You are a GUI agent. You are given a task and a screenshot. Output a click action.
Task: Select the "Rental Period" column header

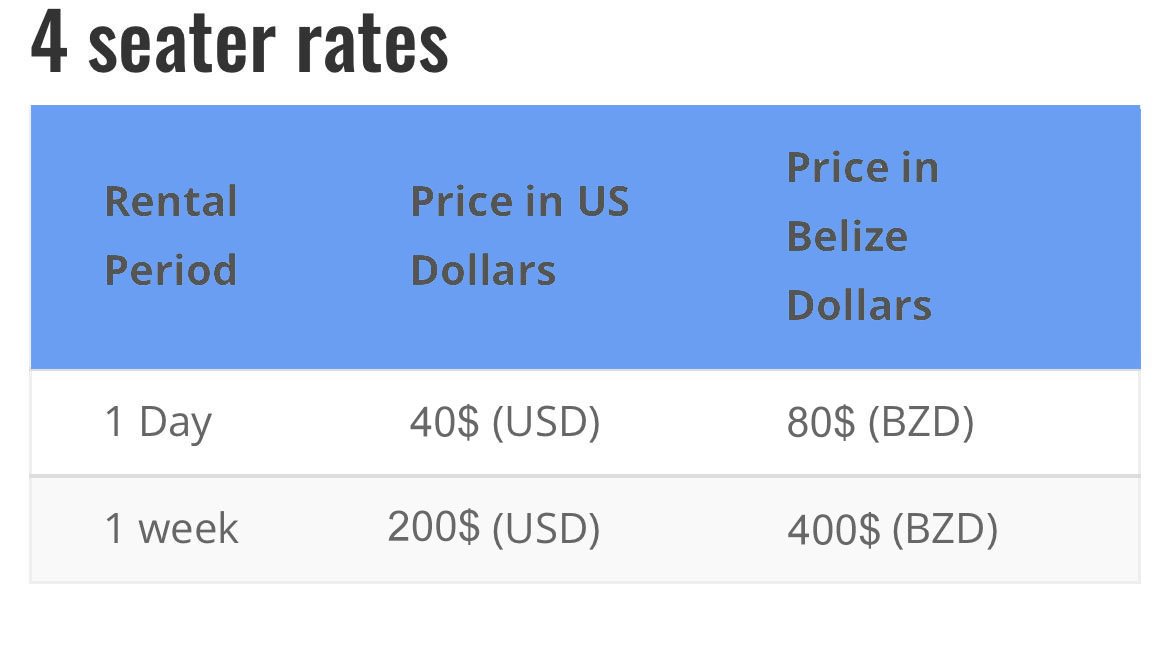[x=171, y=236]
